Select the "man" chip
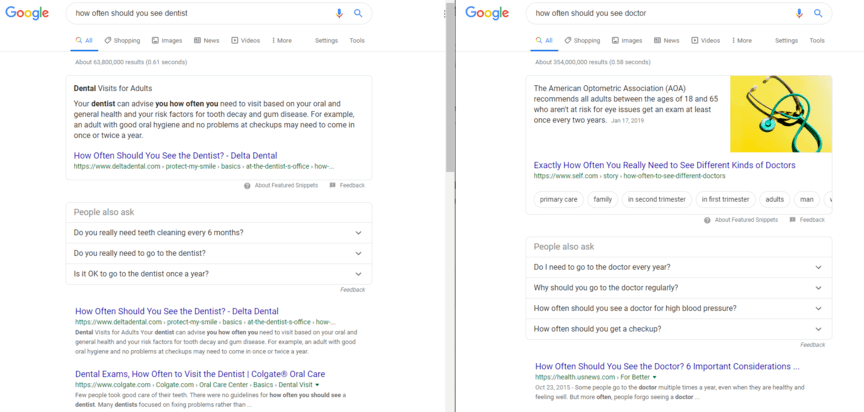This screenshot has width=864, height=412. coord(807,199)
